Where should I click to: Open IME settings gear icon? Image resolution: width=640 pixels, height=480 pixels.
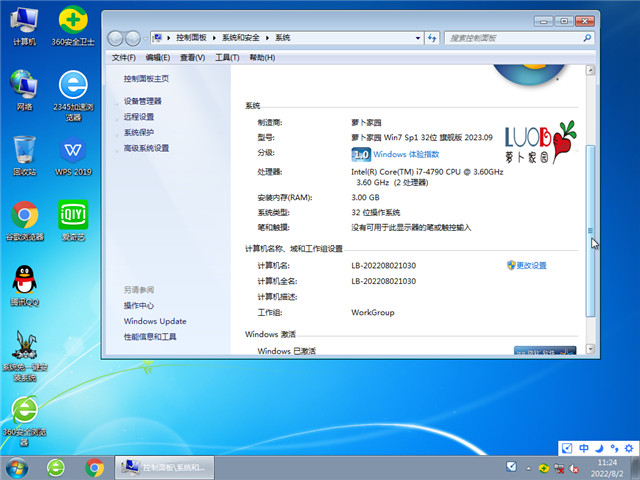pos(629,448)
